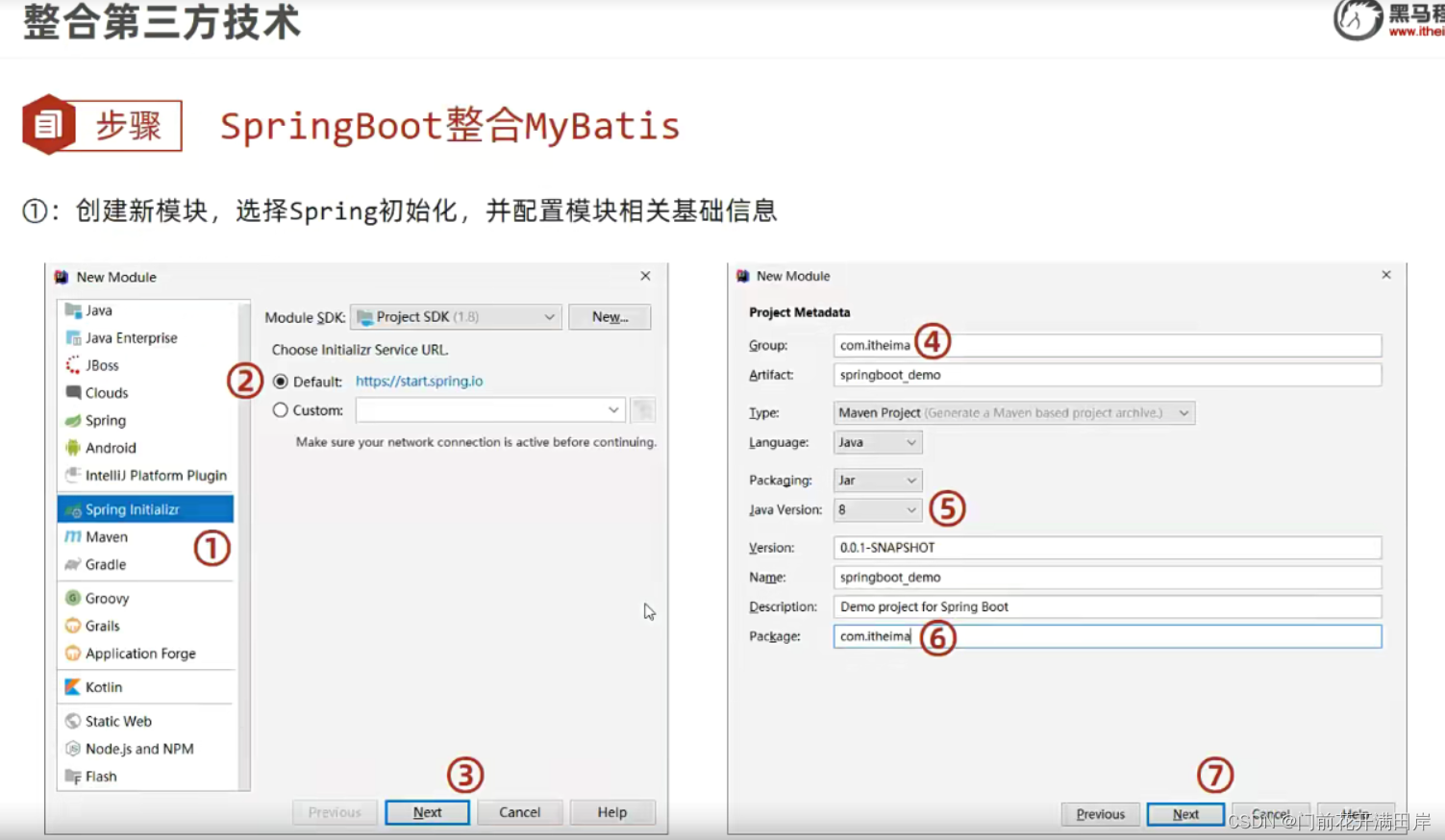
Task: Choose the Android robot icon
Action: (73, 448)
